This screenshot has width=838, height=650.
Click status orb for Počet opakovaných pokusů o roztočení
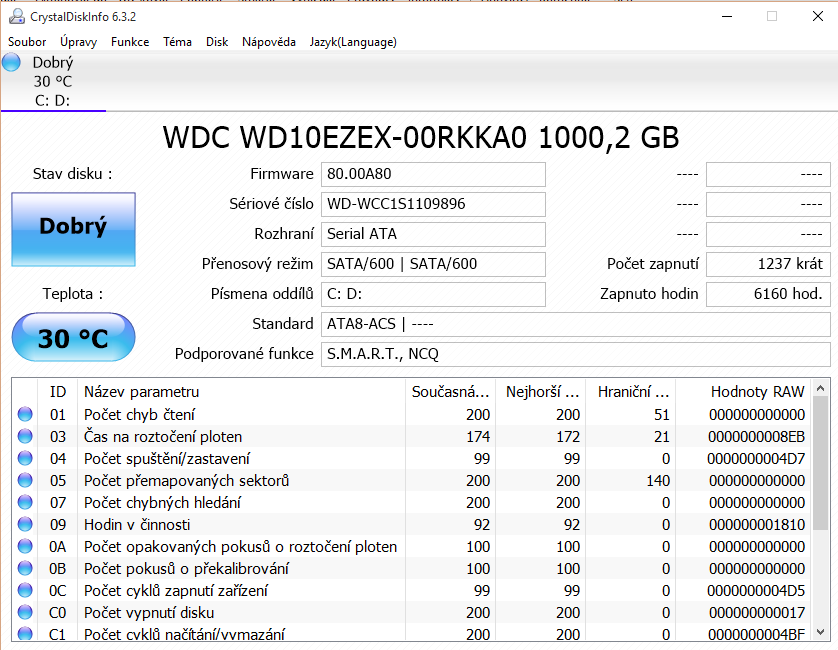(25, 546)
